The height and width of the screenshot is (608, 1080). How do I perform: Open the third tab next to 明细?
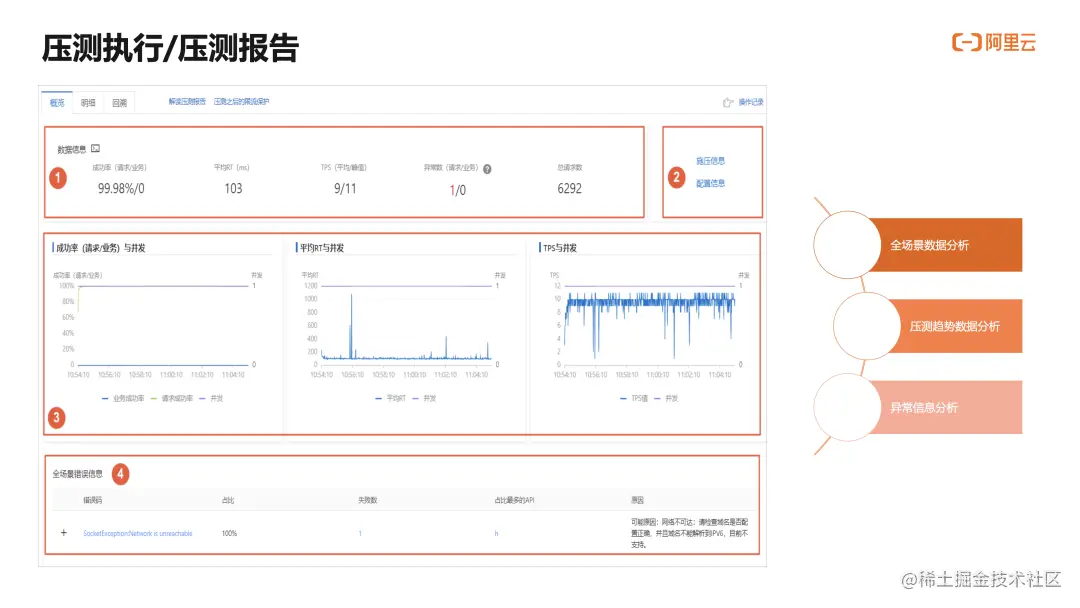(x=119, y=103)
